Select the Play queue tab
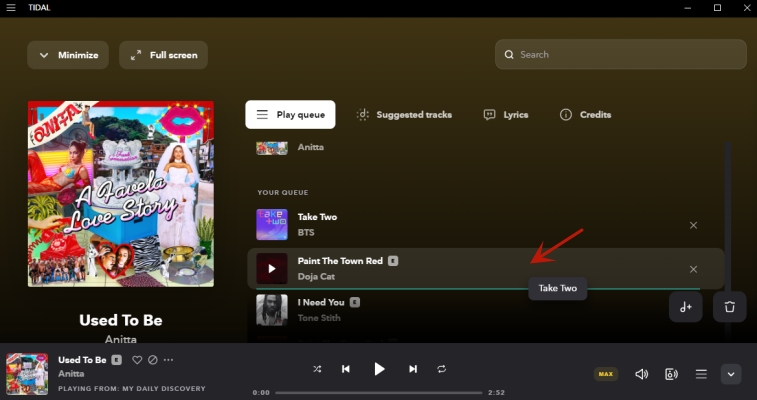 [290, 114]
